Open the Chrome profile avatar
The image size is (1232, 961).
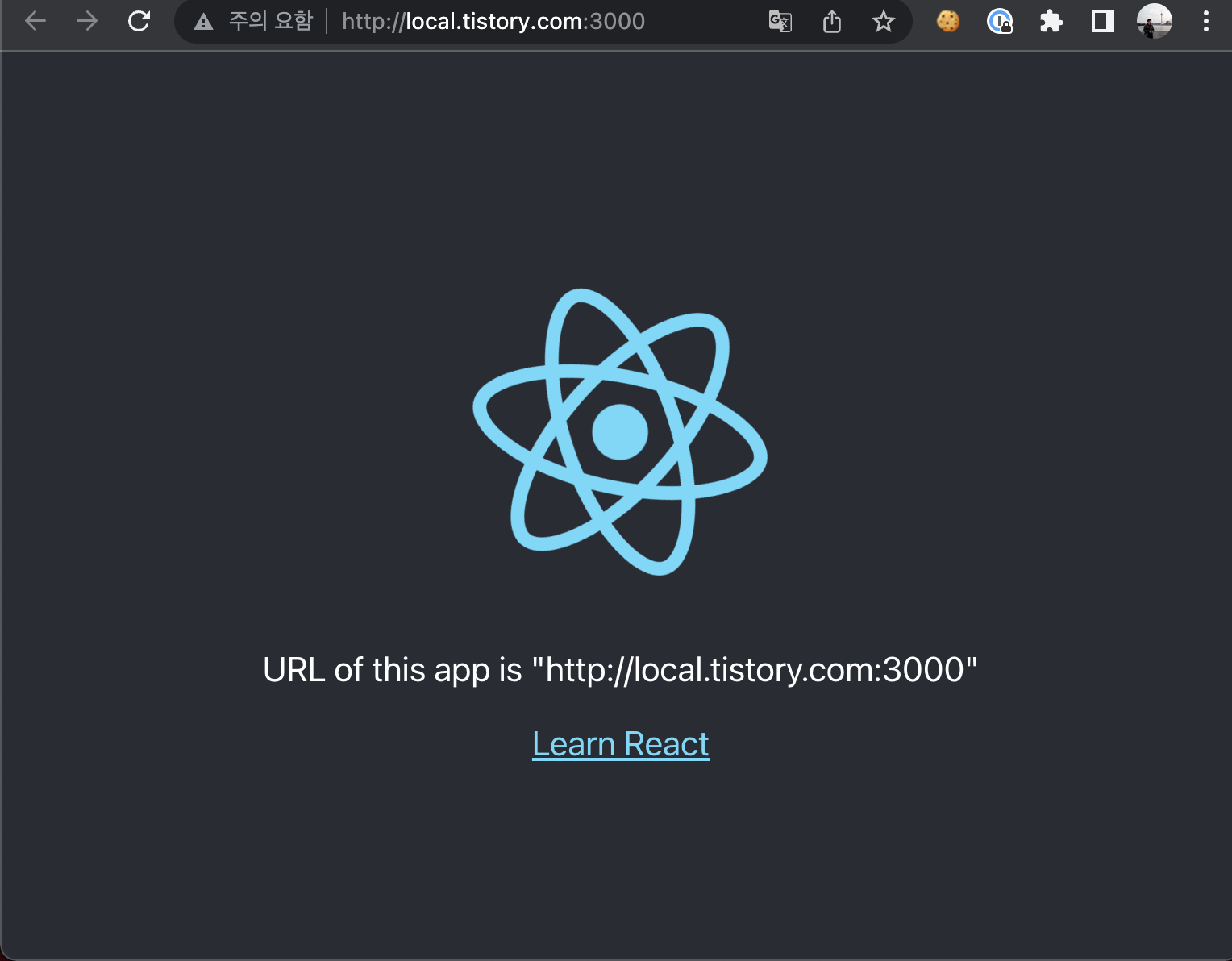tap(1155, 21)
